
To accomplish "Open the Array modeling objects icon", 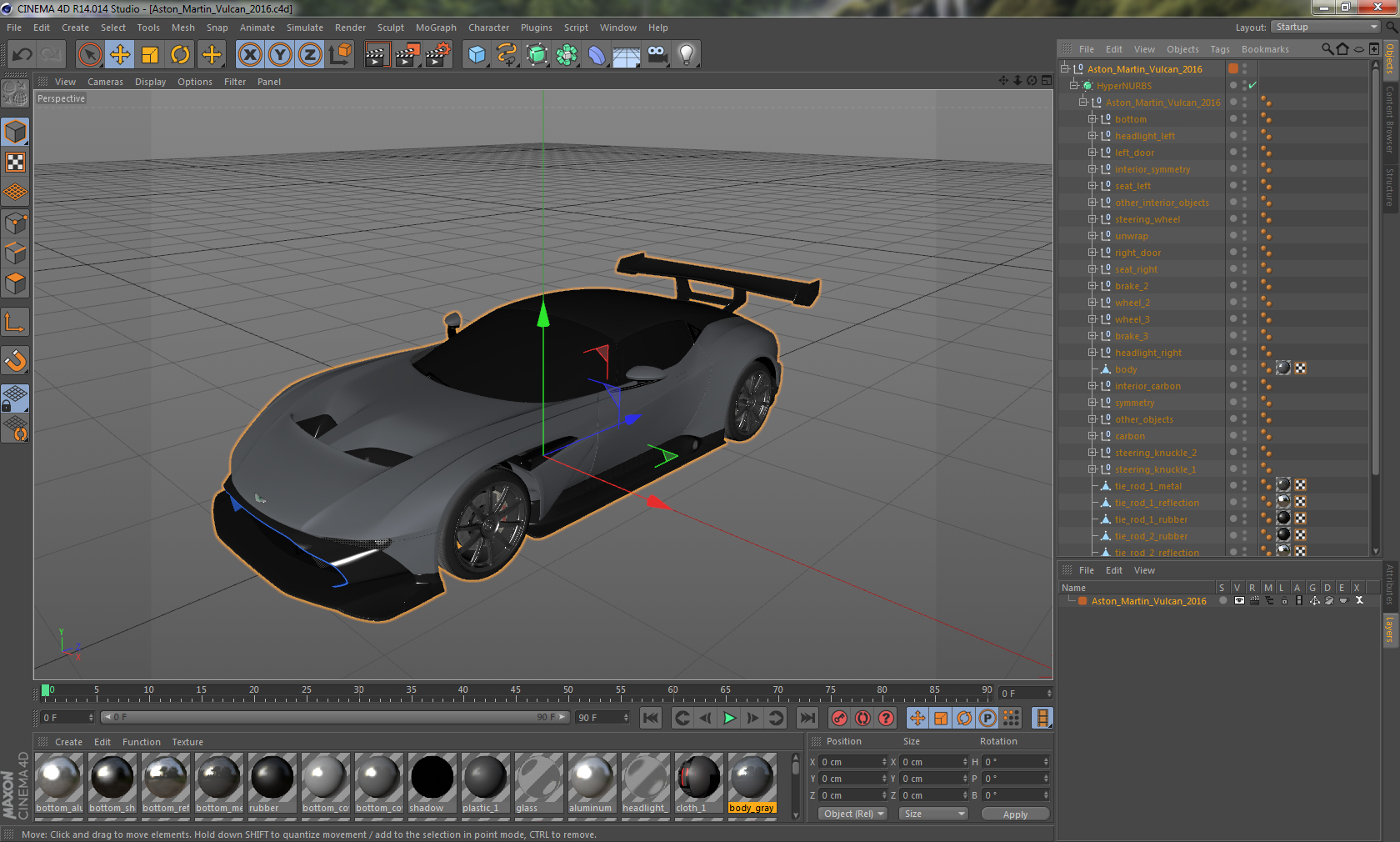I will [x=567, y=55].
